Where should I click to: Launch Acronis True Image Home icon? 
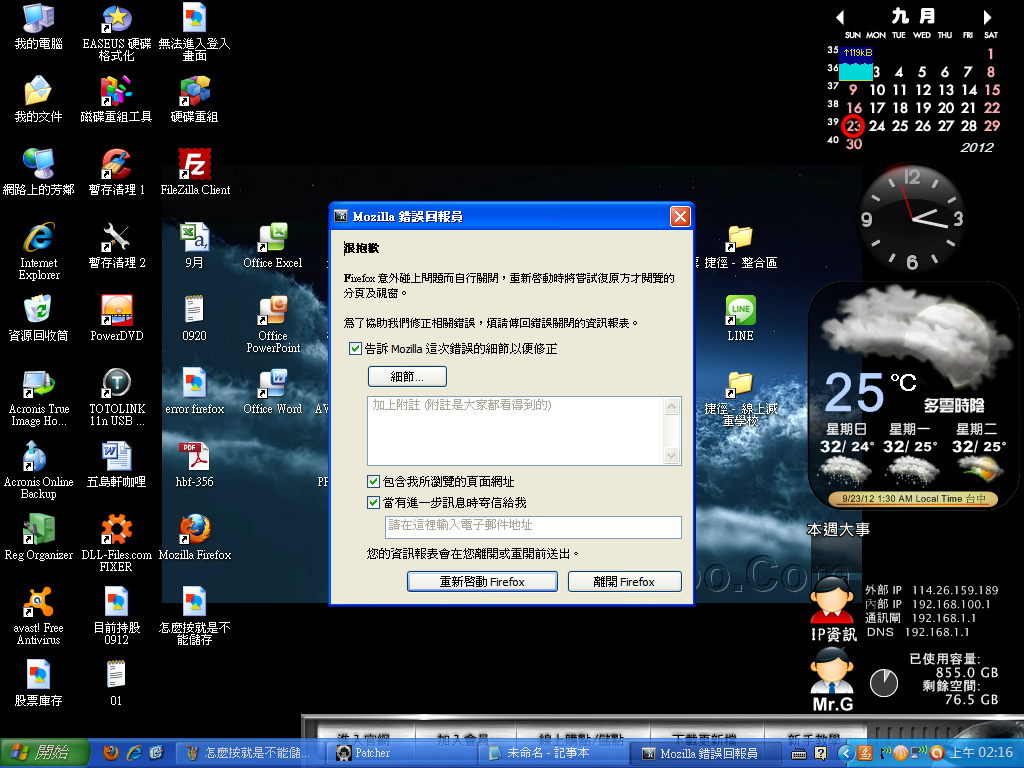39,398
